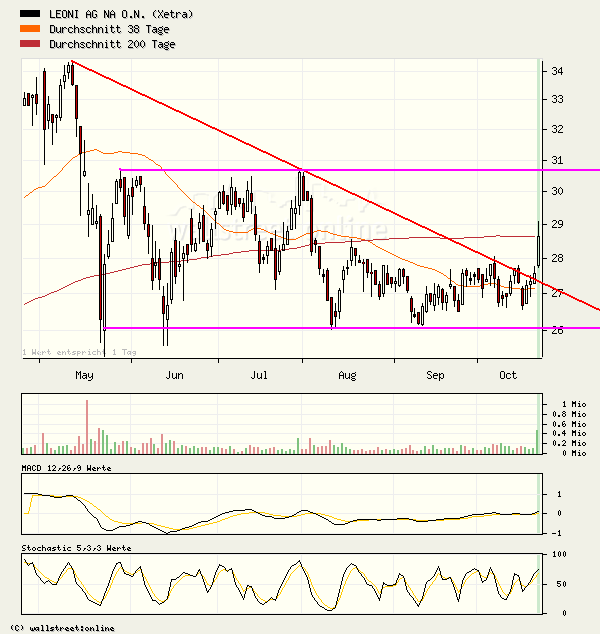Click the stochastic axis value 100
This screenshot has width=600, height=634.
[x=560, y=554]
